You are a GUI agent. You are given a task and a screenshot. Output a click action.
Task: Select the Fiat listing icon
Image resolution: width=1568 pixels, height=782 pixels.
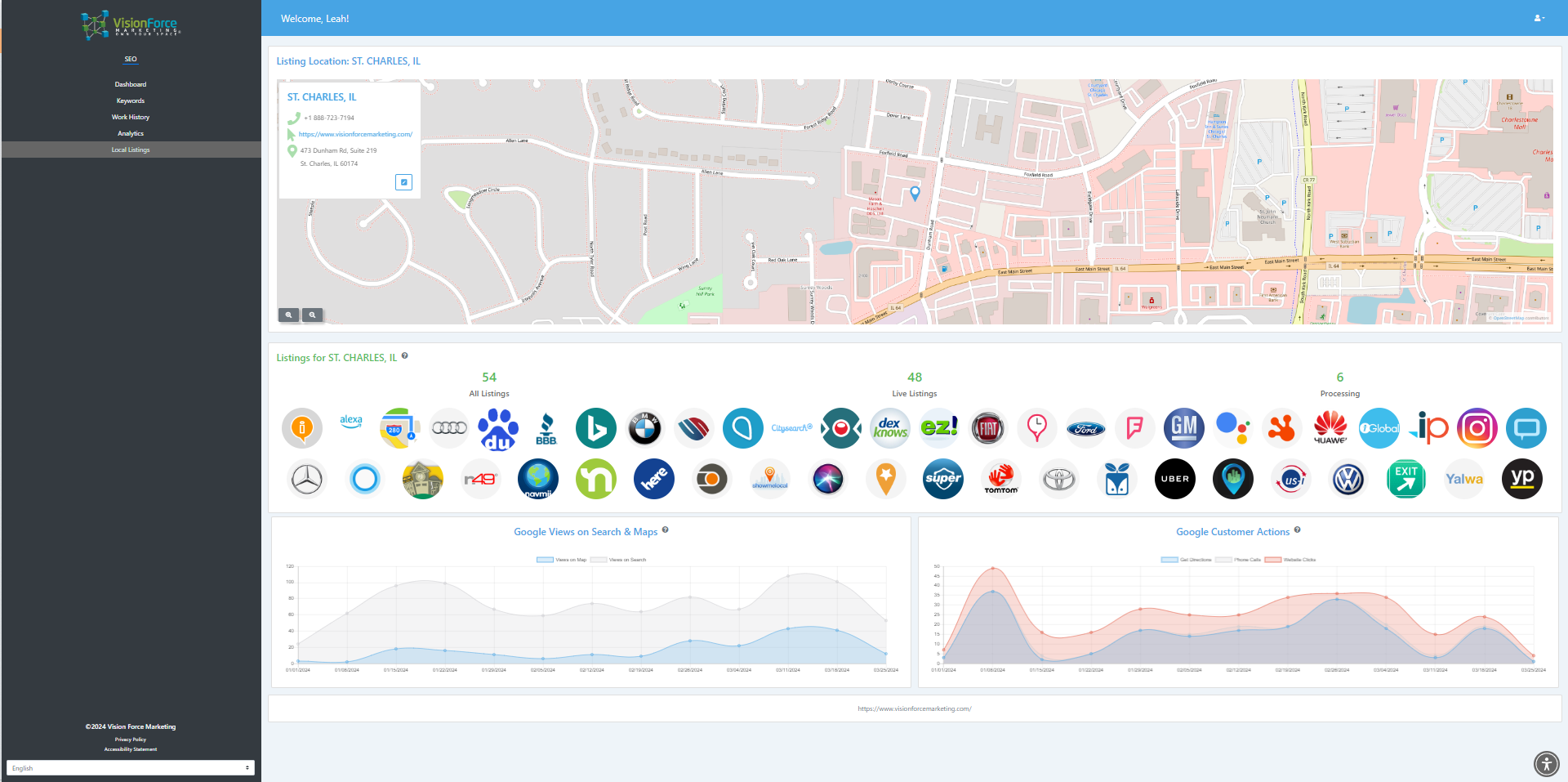click(x=988, y=428)
